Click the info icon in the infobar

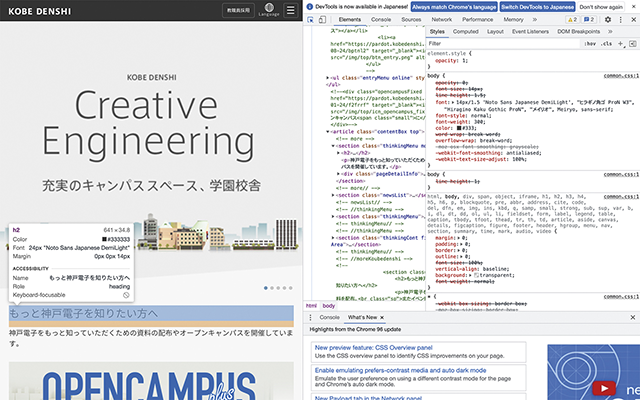[309, 7]
